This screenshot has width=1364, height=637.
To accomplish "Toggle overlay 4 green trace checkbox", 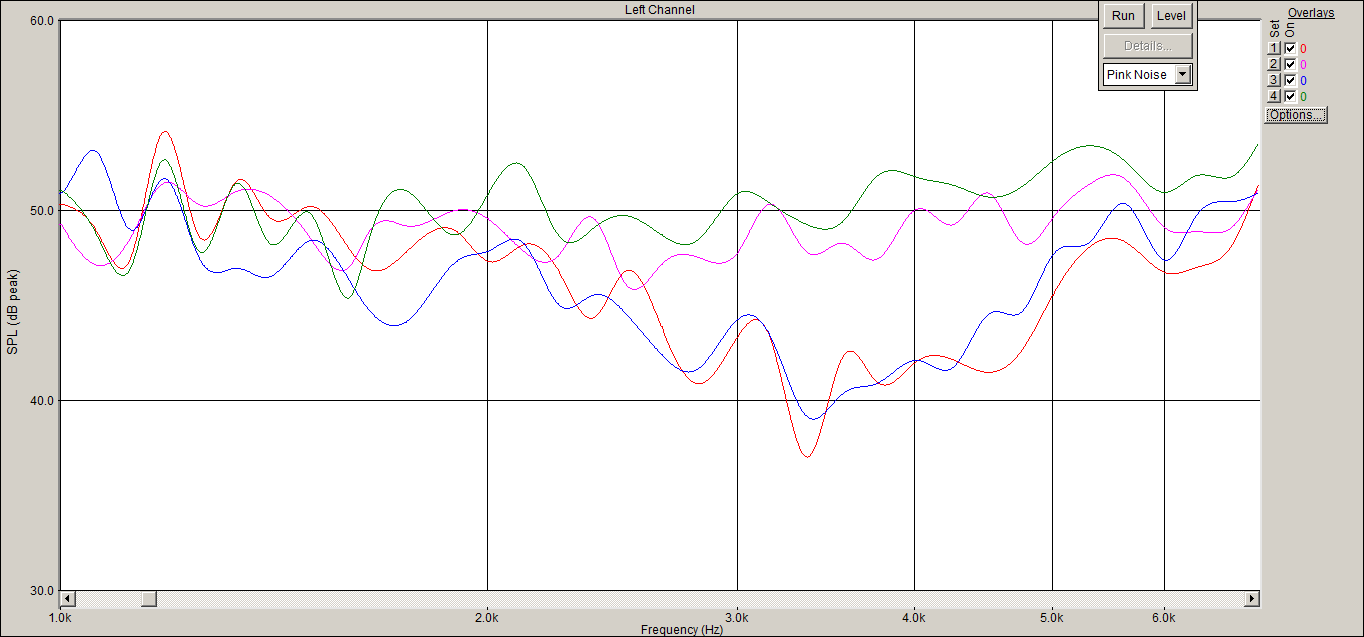I will point(1290,96).
